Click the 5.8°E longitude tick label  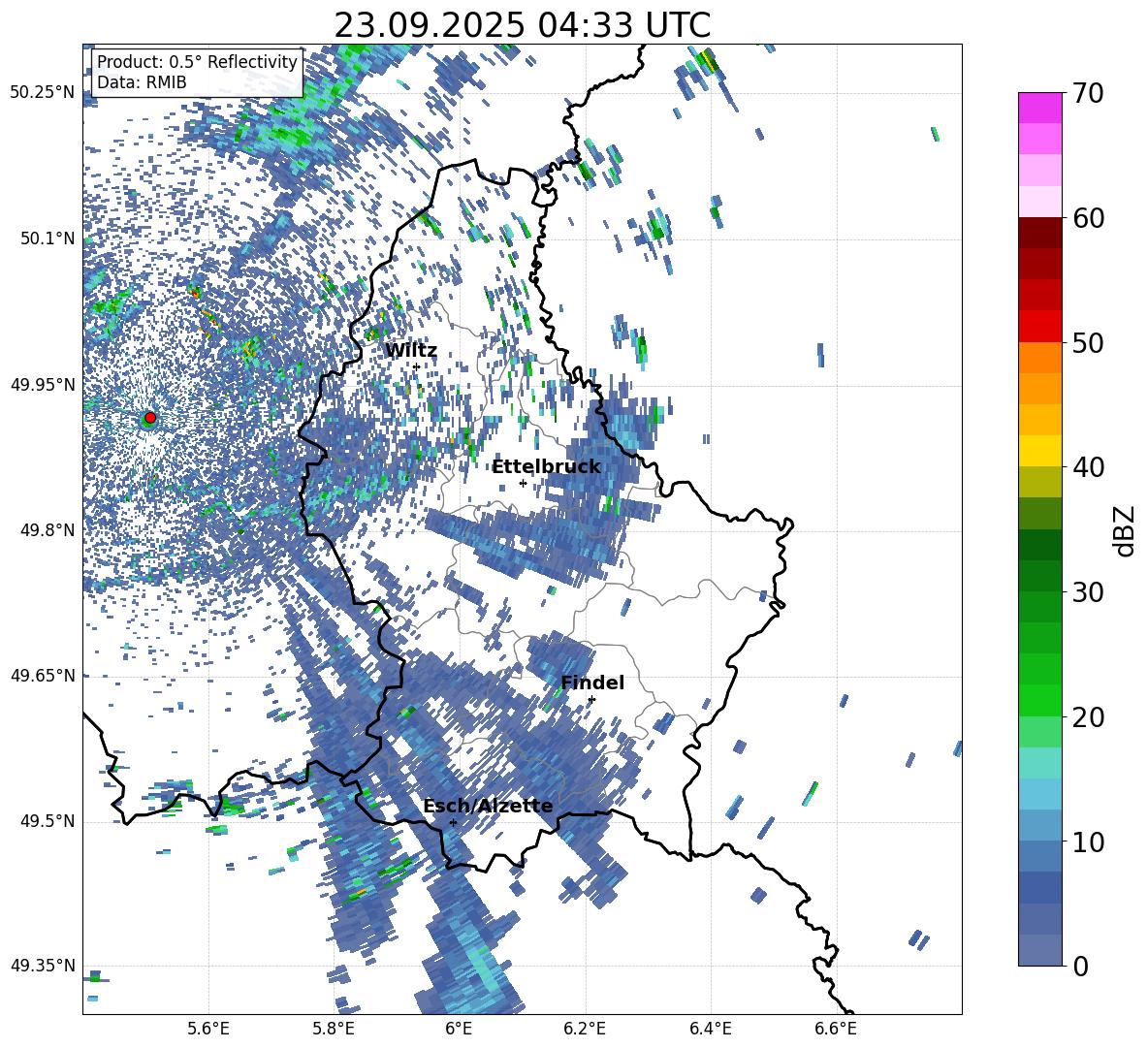pyautogui.click(x=335, y=1029)
